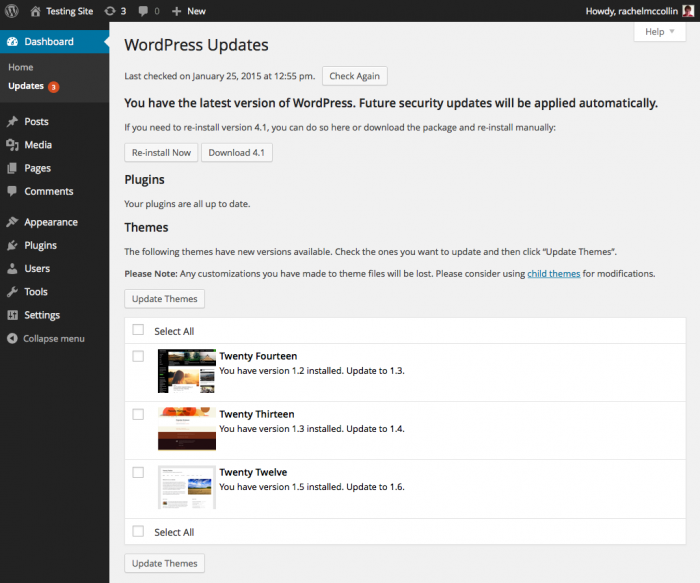The width and height of the screenshot is (700, 583).
Task: Click the top Select All label
Action: click(x=174, y=331)
